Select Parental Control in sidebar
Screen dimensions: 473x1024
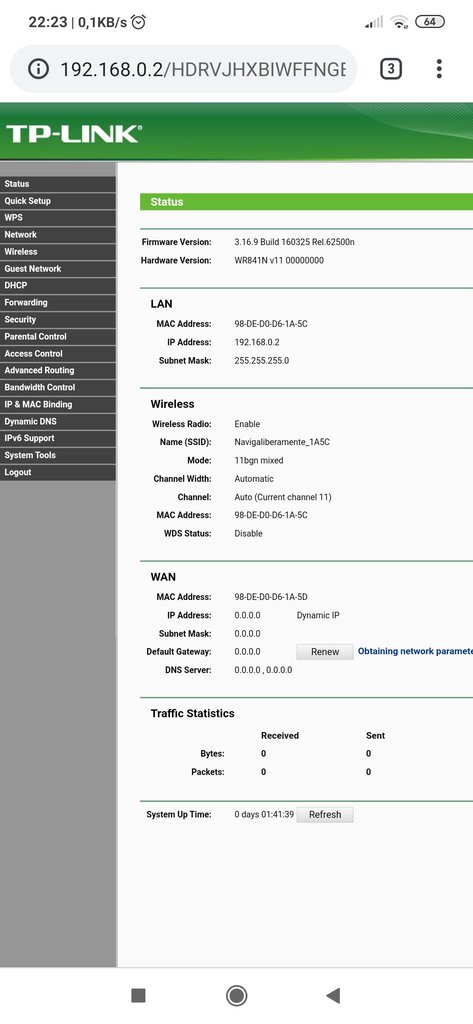[57, 337]
